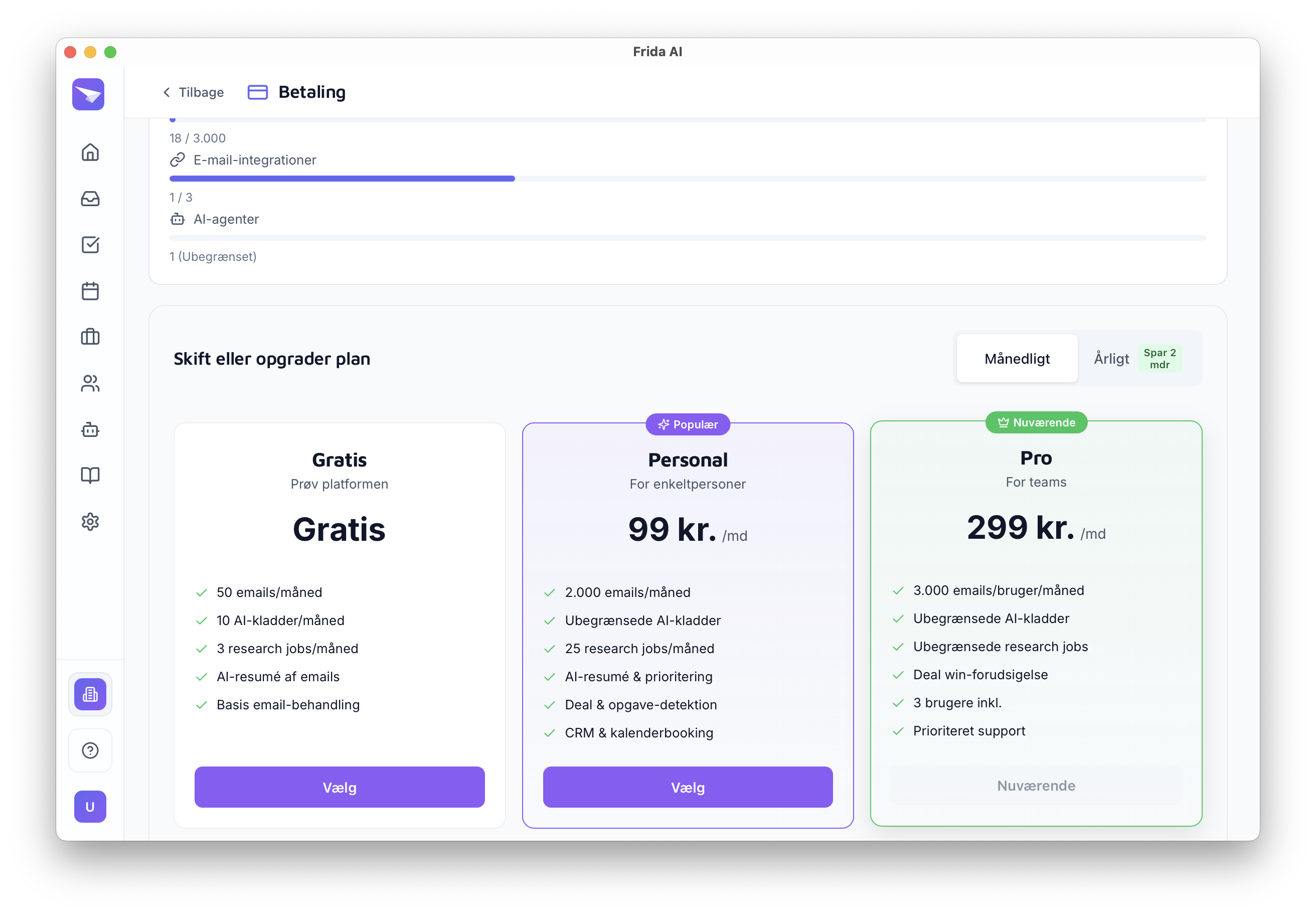Click the Nuværende button on Pro
The image size is (1316, 915).
pyautogui.click(x=1035, y=786)
